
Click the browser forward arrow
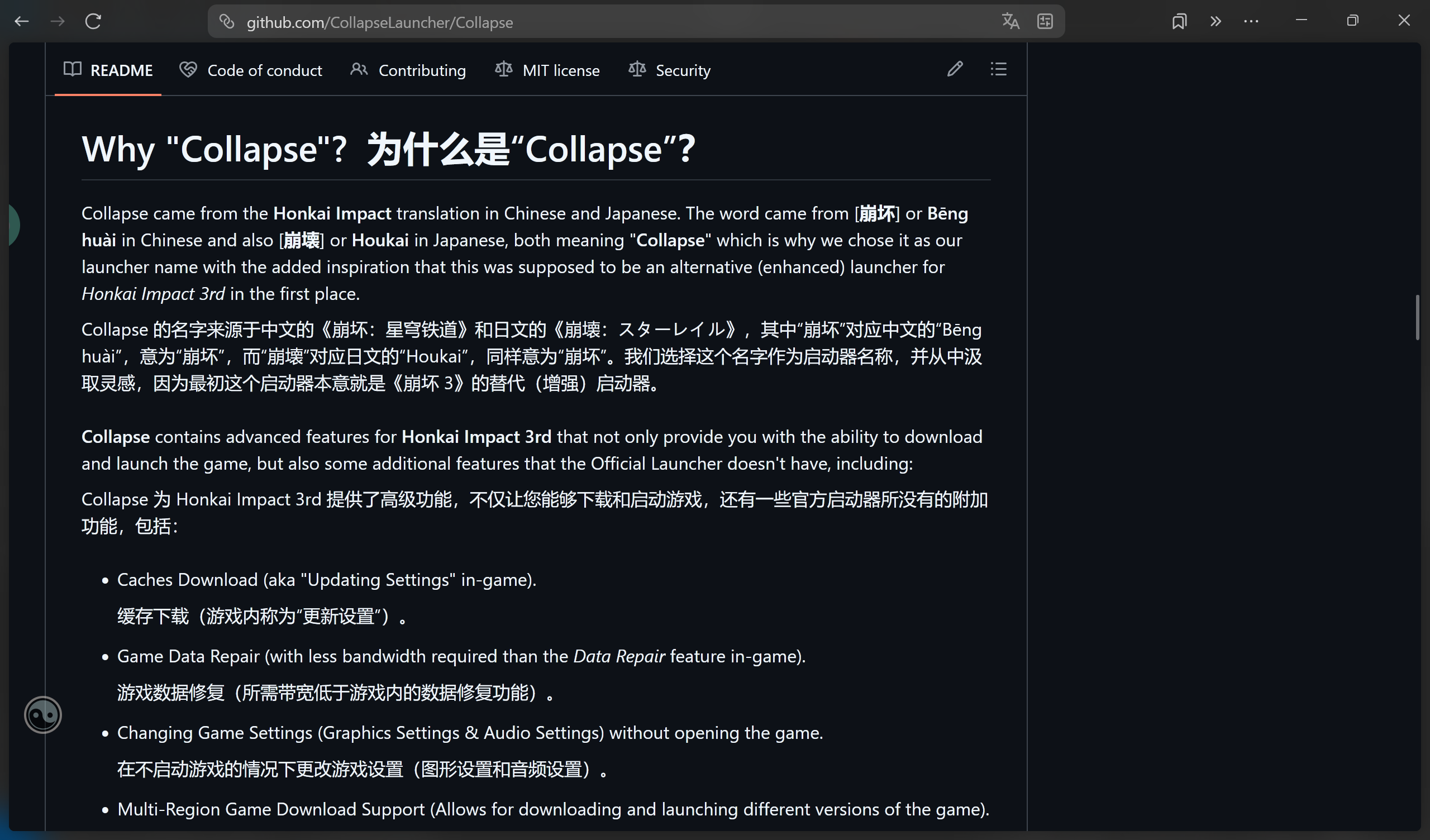coord(58,22)
